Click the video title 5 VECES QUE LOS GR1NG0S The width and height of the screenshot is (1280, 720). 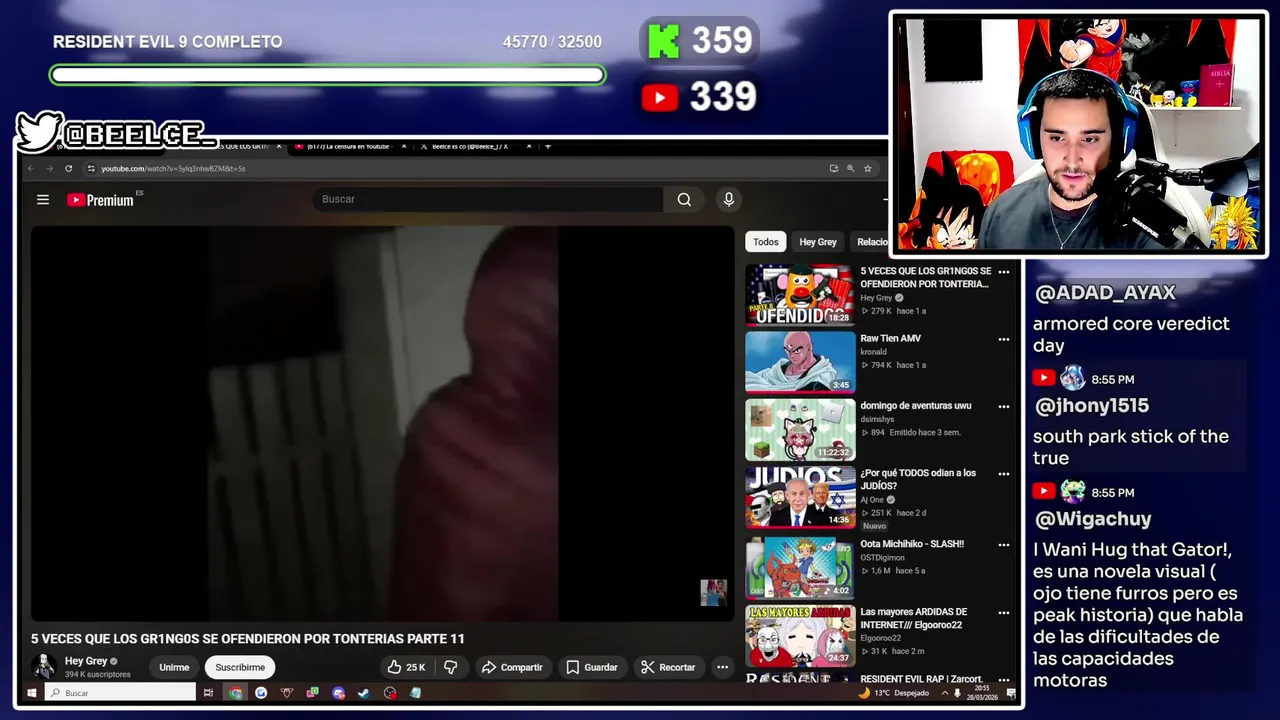click(x=247, y=639)
